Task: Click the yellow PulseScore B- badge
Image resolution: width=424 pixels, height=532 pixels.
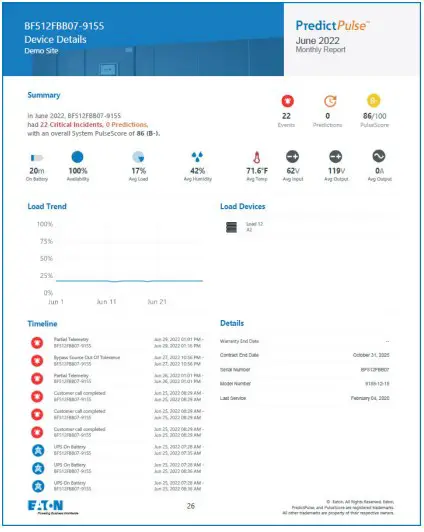Action: [x=373, y=101]
